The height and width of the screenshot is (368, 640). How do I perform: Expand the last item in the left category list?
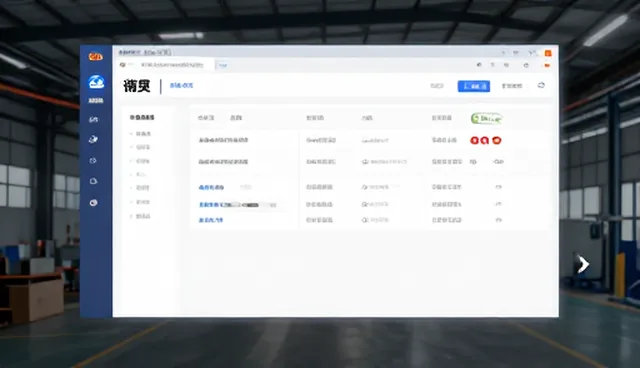(x=141, y=216)
